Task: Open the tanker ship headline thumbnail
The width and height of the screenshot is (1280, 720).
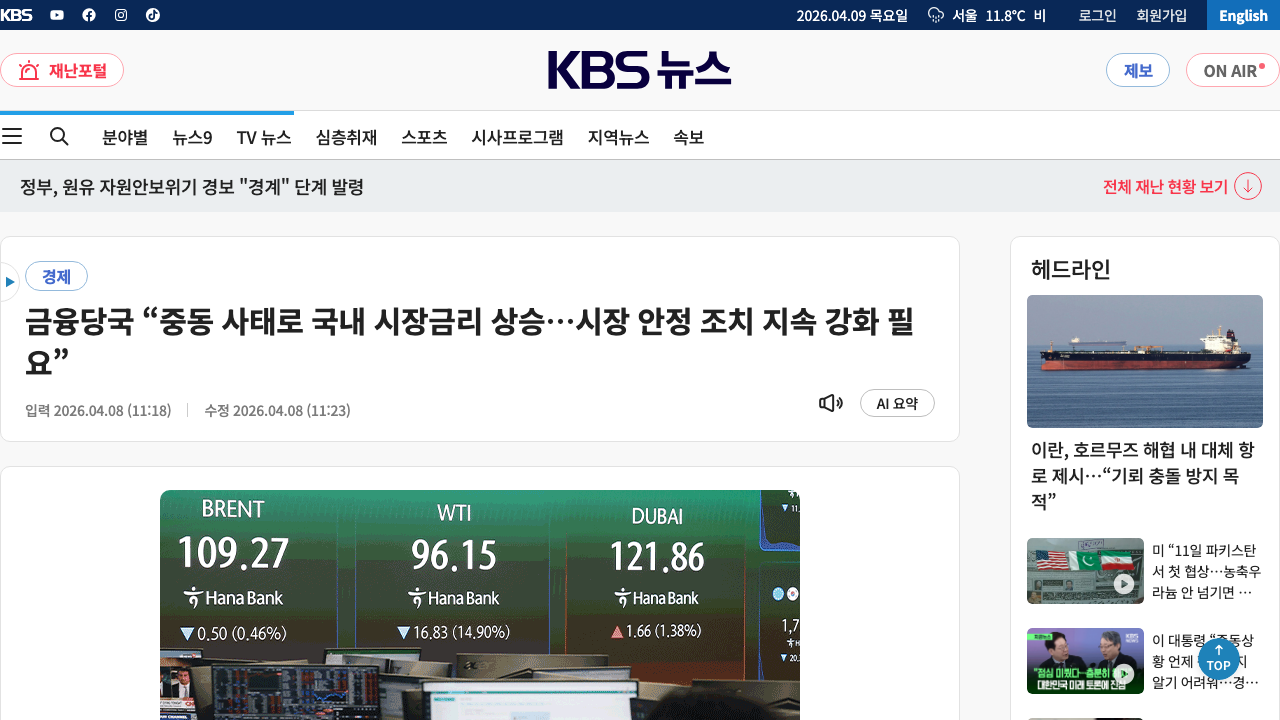Action: (1145, 361)
